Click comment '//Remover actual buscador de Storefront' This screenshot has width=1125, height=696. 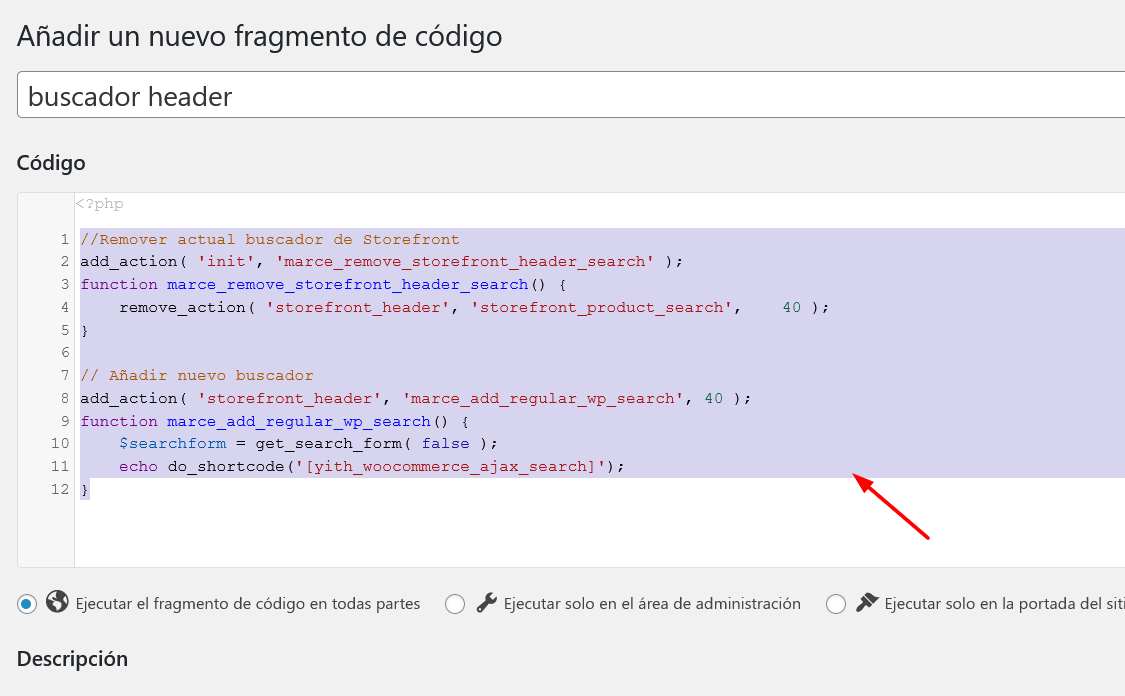pyautogui.click(x=270, y=240)
